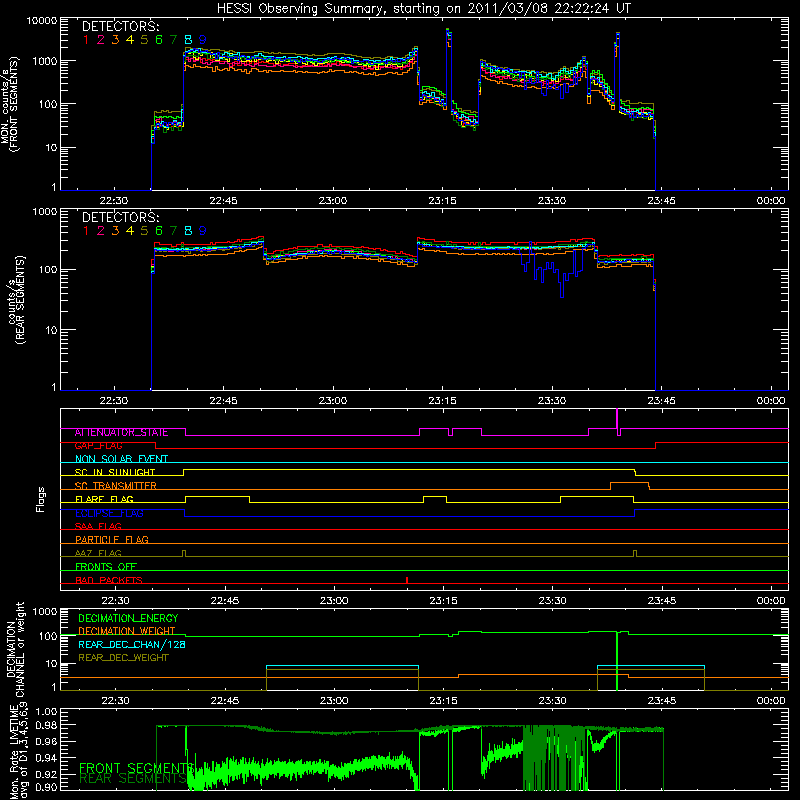The height and width of the screenshot is (800, 800).
Task: Select detector 6 in front segments legend
Action: (159, 40)
